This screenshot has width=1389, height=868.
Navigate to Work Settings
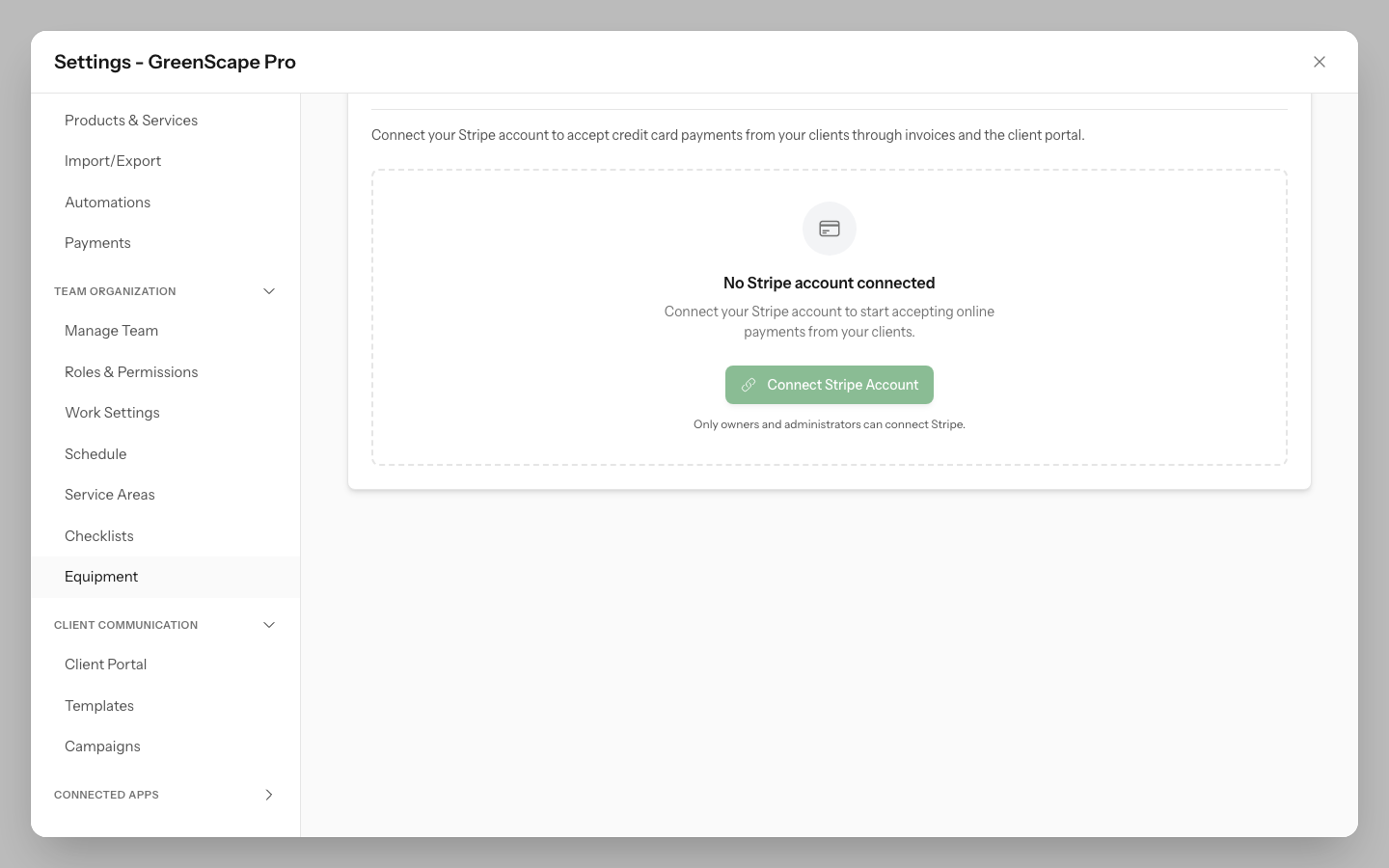112,413
